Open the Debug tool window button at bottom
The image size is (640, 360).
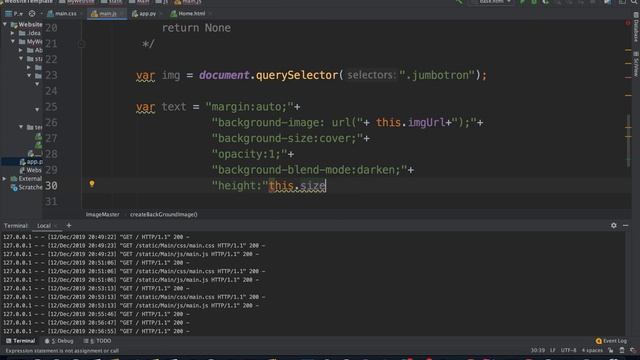tap(59, 341)
